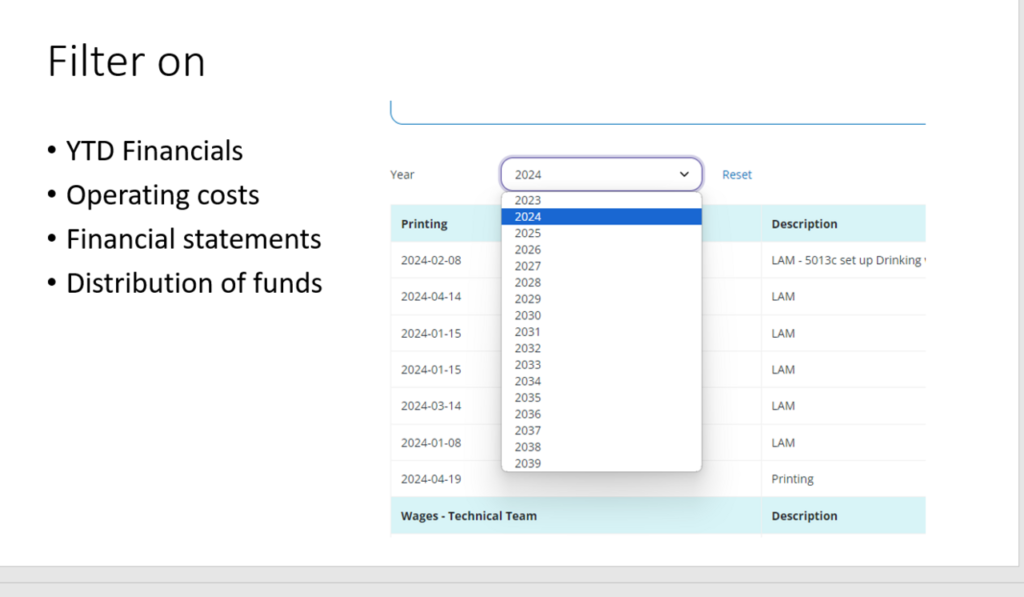Select 2023 from the year list

pos(528,200)
